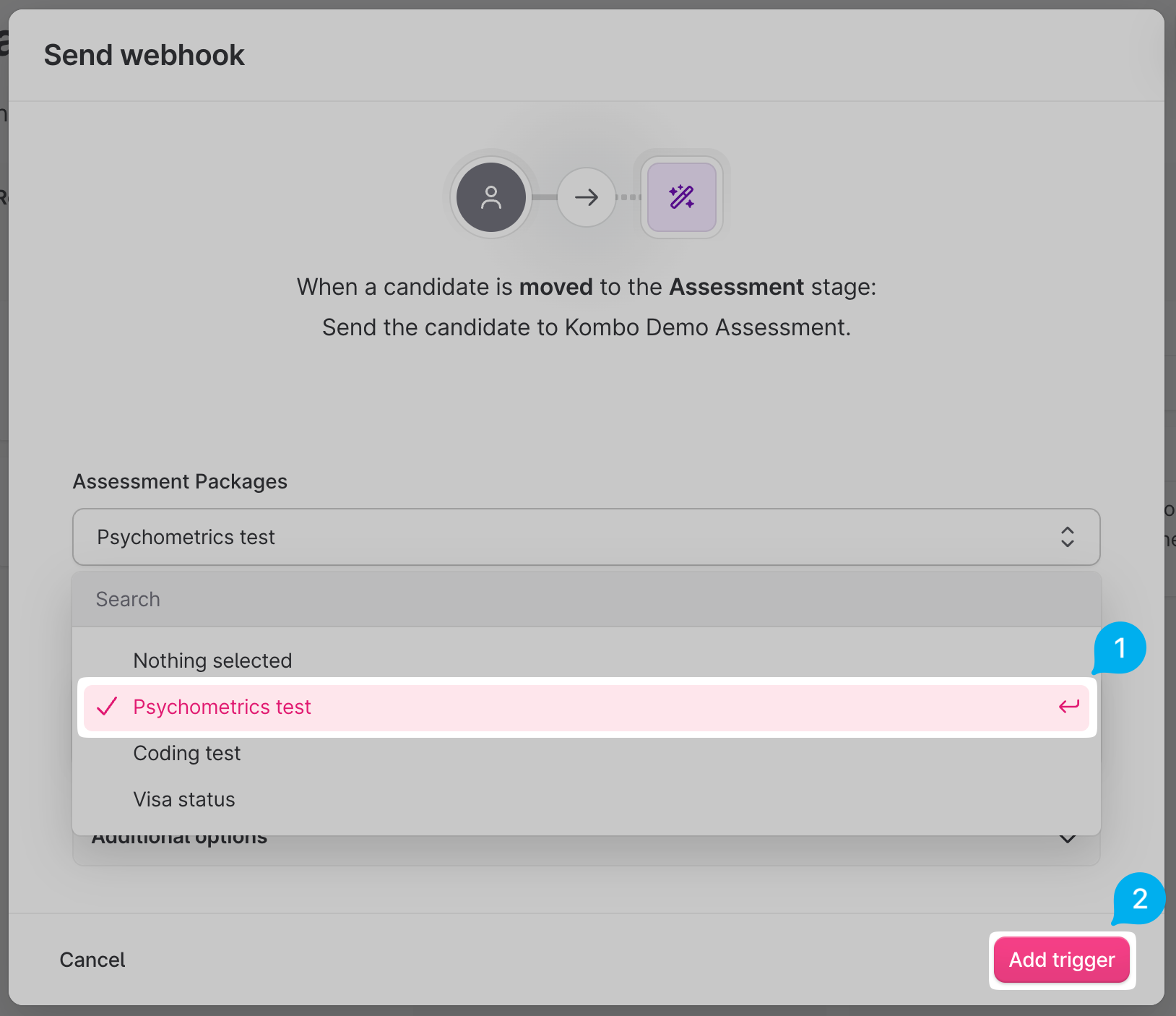Click the blue step 2 badge
Image resolution: width=1176 pixels, height=1016 pixels.
1139,899
